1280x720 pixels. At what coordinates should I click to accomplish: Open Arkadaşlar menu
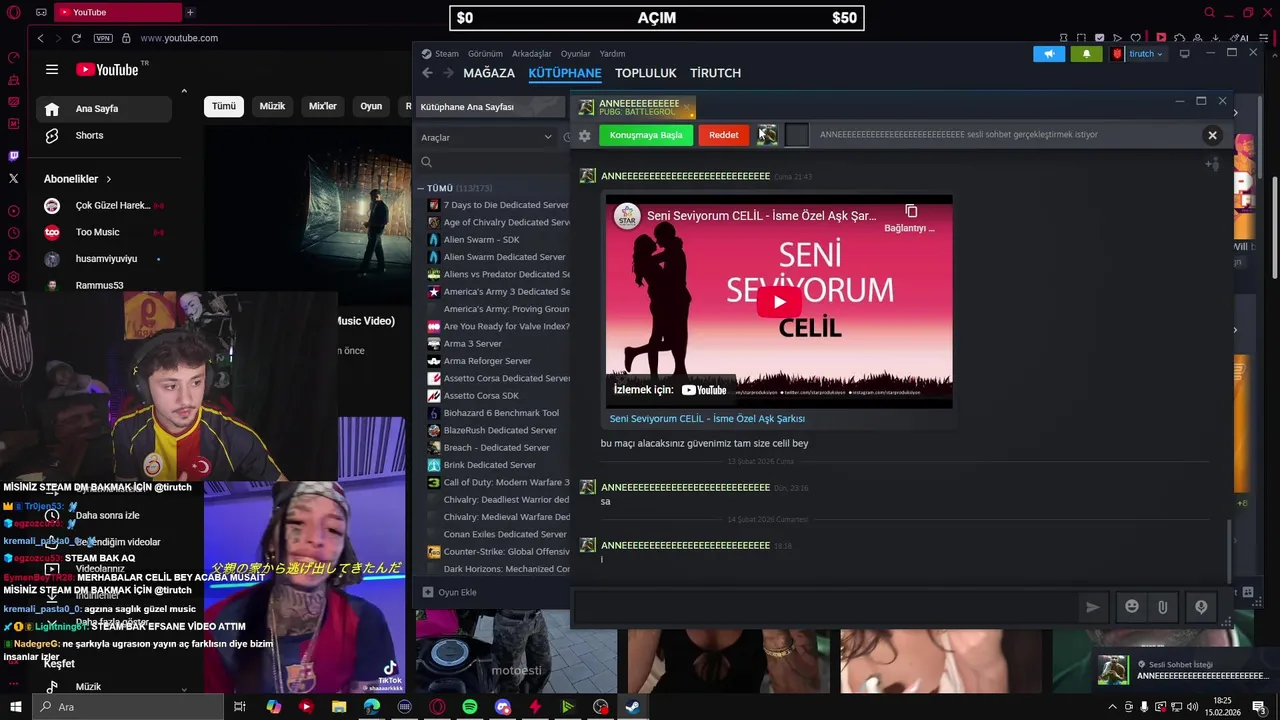pos(531,54)
